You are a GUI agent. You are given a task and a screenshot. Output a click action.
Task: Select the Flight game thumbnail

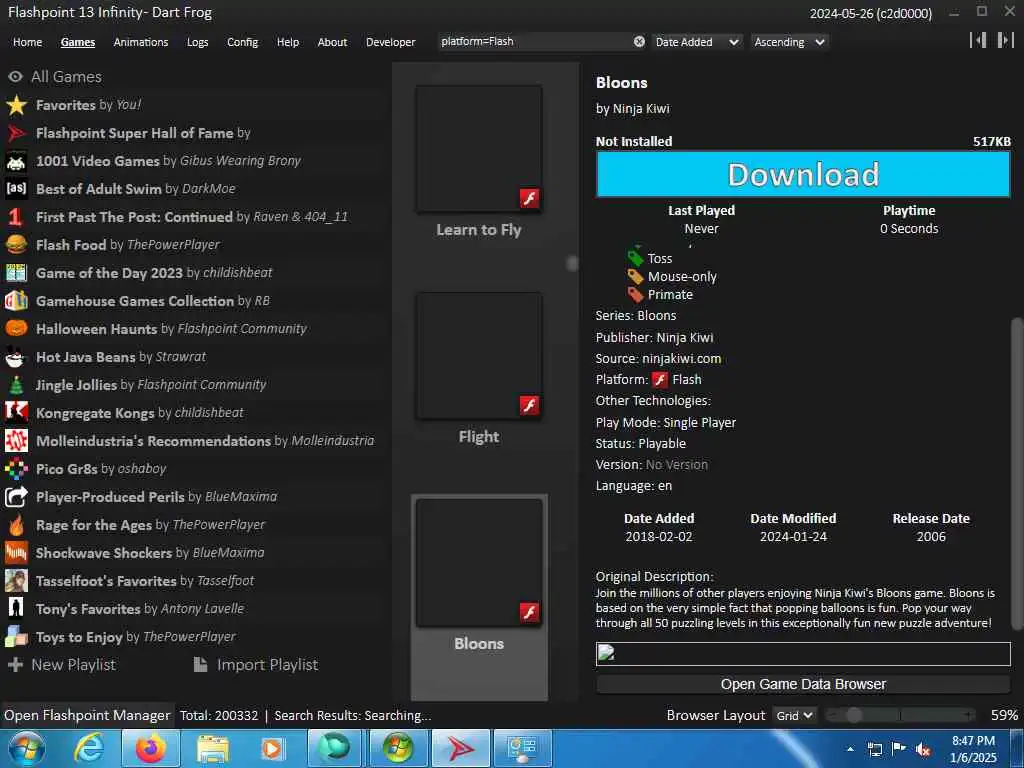(479, 356)
